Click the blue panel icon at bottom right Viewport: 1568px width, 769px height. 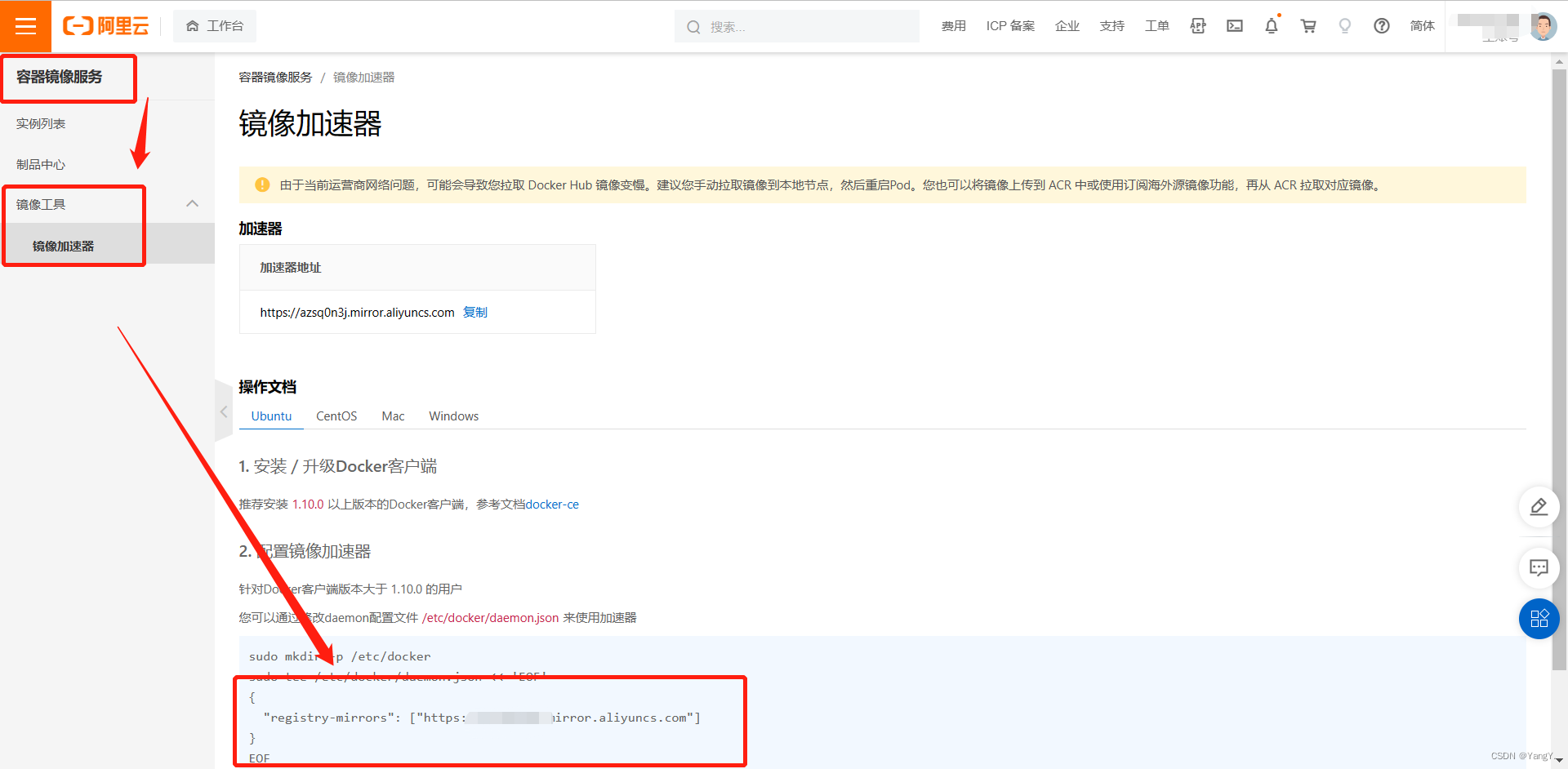pos(1539,619)
